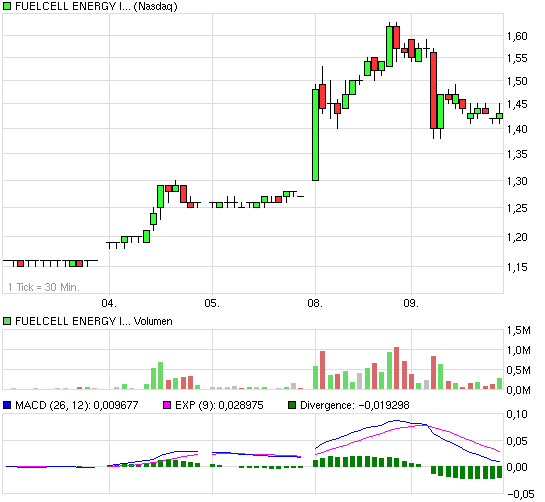Click the 1,40 price axis label
Image resolution: width=545 pixels, height=502 pixels.
click(x=517, y=129)
